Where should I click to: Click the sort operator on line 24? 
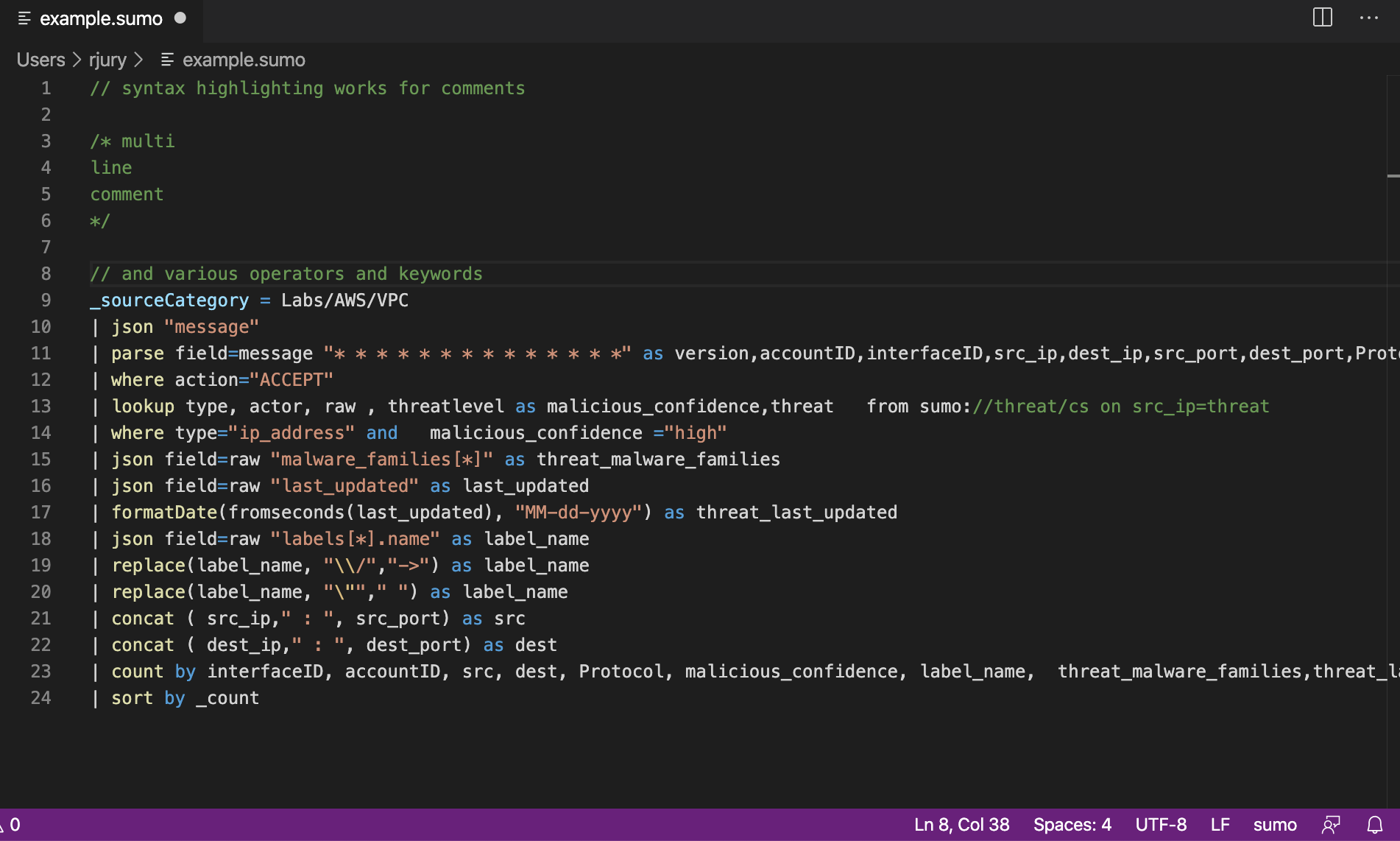132,698
